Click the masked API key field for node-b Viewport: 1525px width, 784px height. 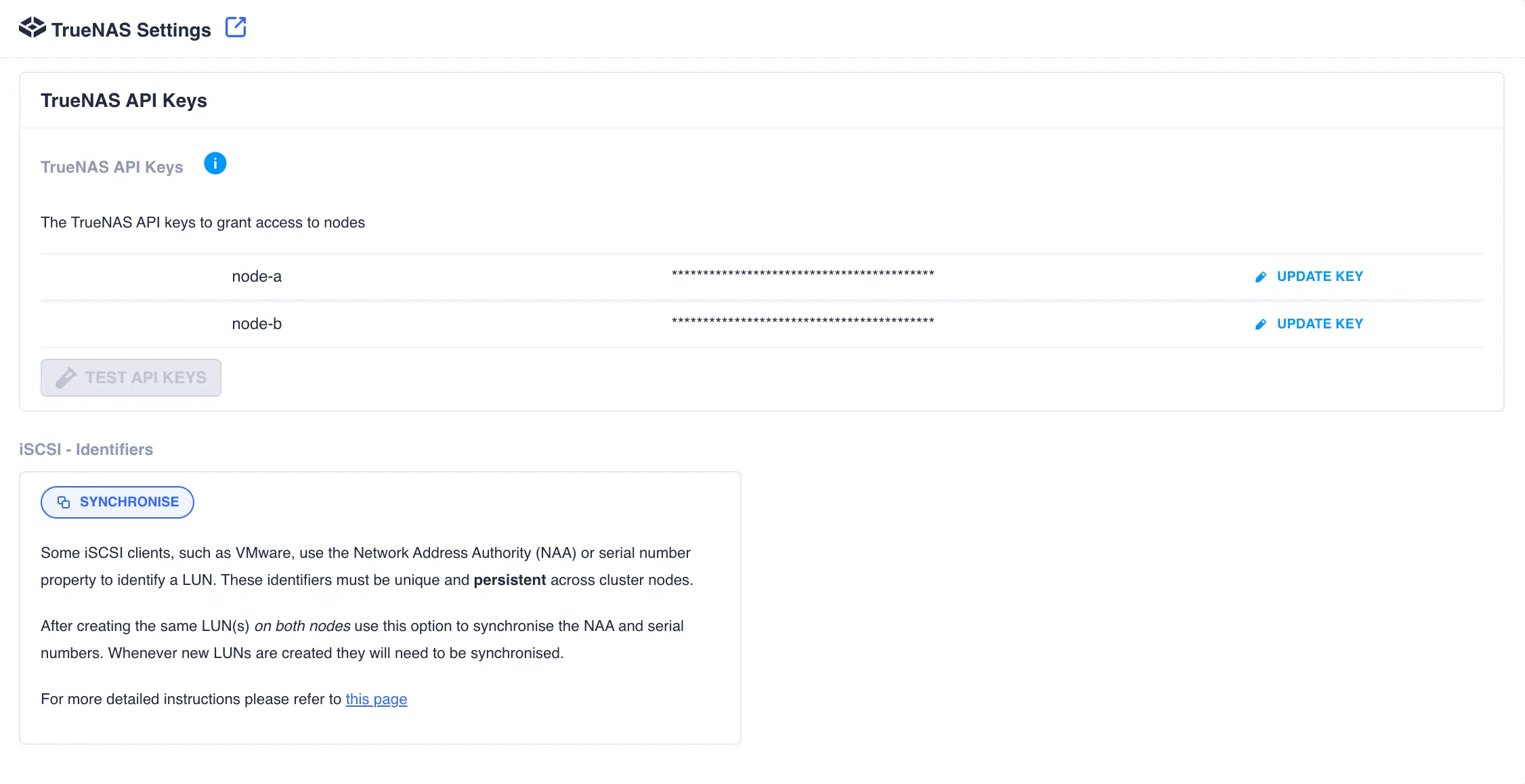(803, 322)
